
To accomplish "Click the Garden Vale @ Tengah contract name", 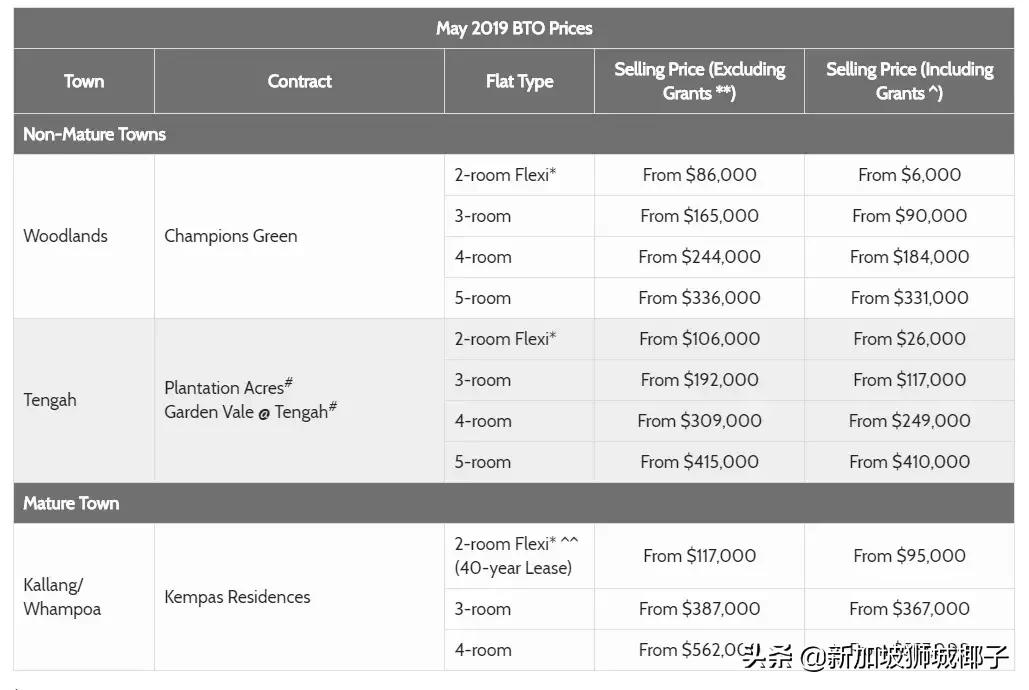I will [247, 412].
